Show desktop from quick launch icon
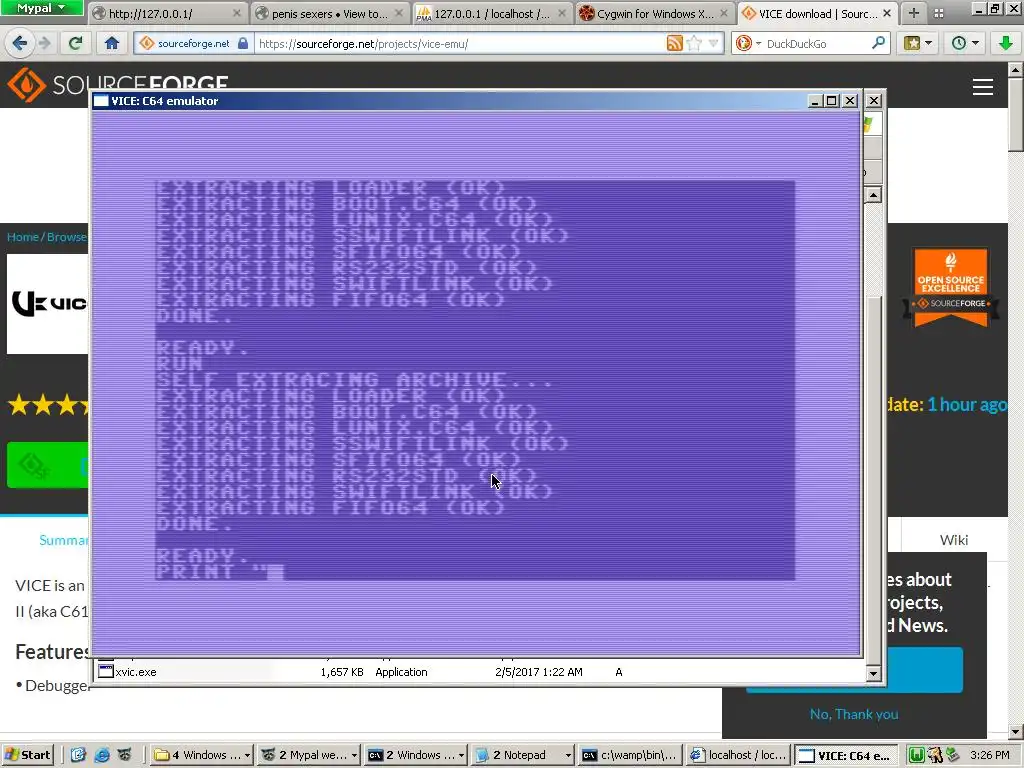Viewport: 1024px width, 768px height. [78, 755]
